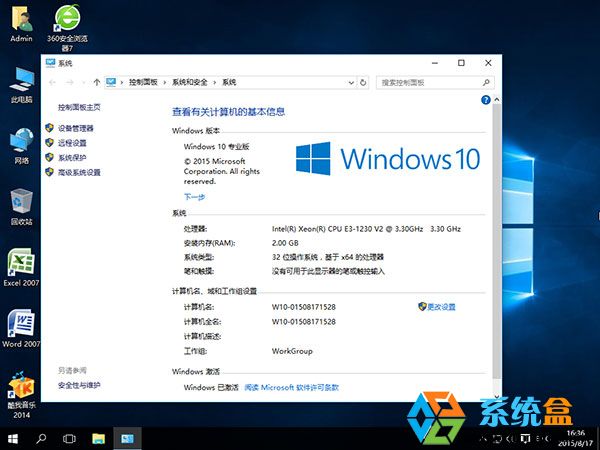Select 系统 breadcrumb item
Screen dimensions: 600x450
[229, 82]
